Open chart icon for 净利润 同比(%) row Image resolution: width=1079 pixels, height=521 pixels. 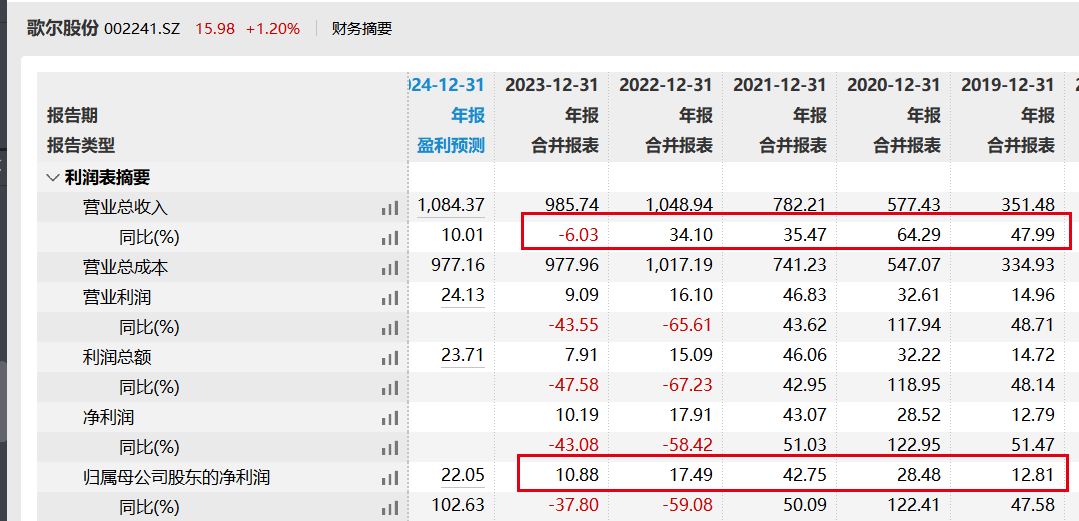pos(390,448)
